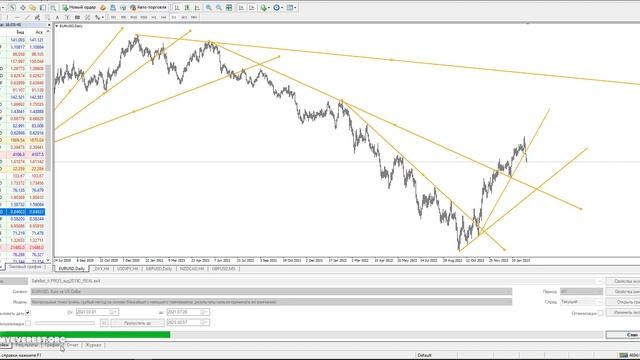The image size is (640, 360).
Task: Switch to the NZDCAD,H4 chart tab
Action: (x=192, y=269)
